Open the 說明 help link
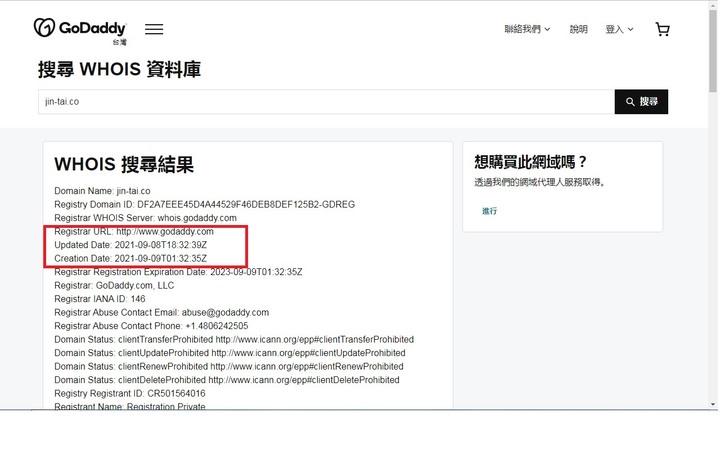Screen dimensions: 720x450 click(x=579, y=29)
